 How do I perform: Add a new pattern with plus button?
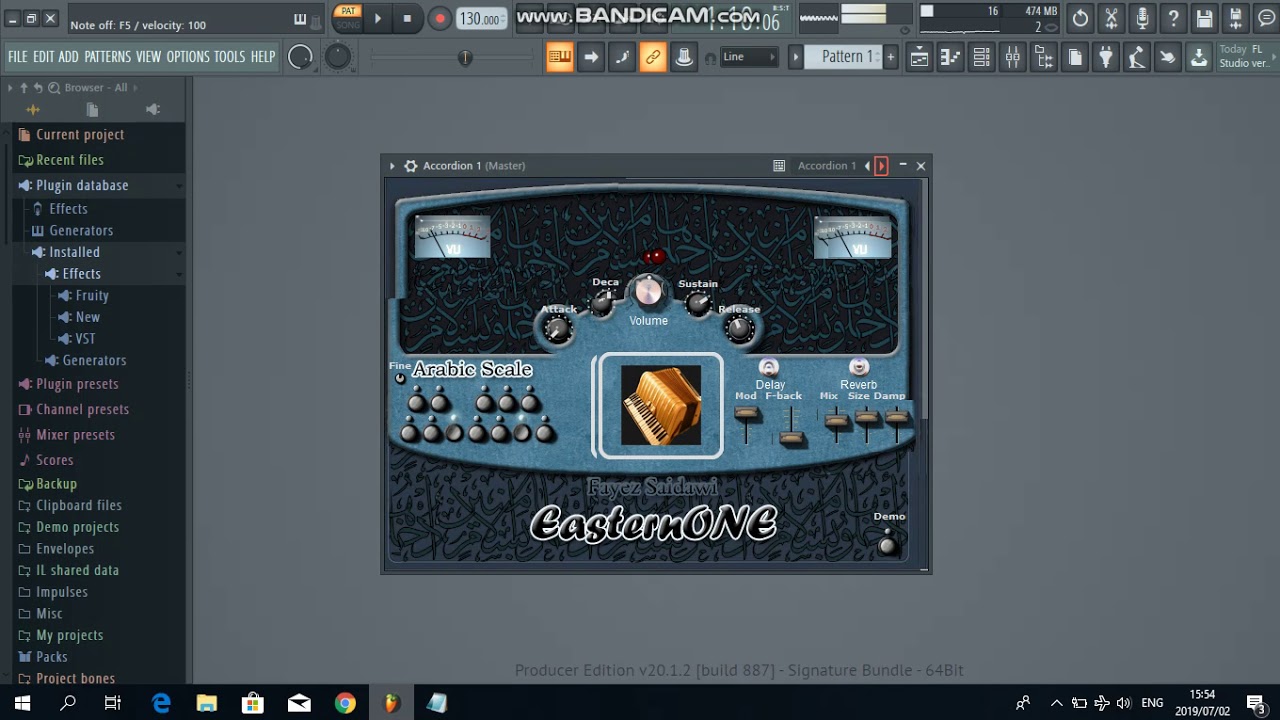pos(890,57)
